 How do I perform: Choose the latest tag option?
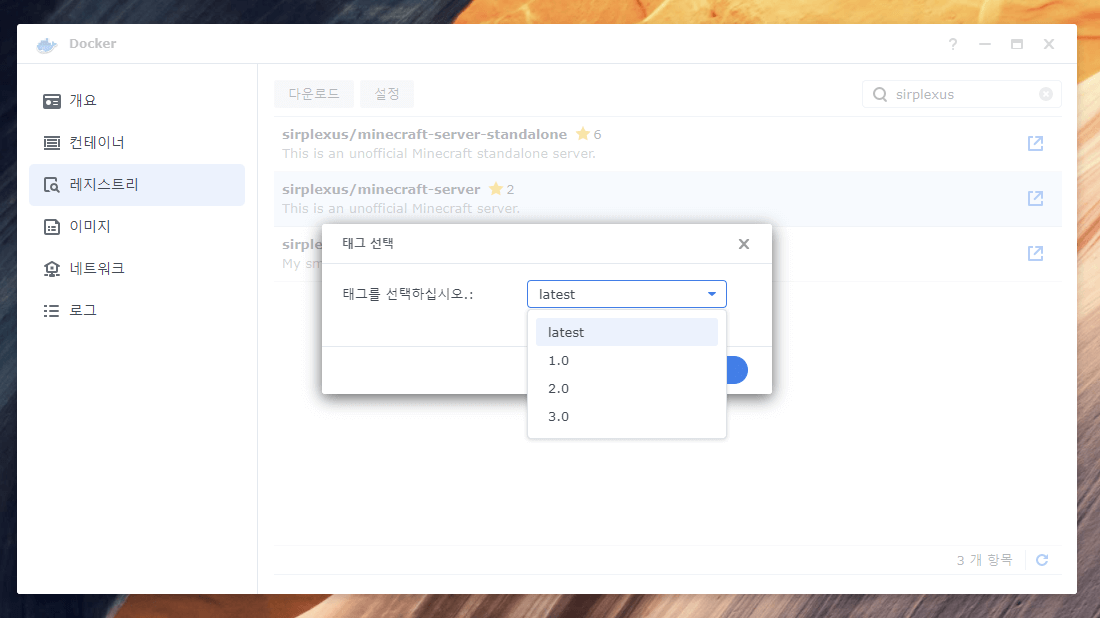(626, 332)
